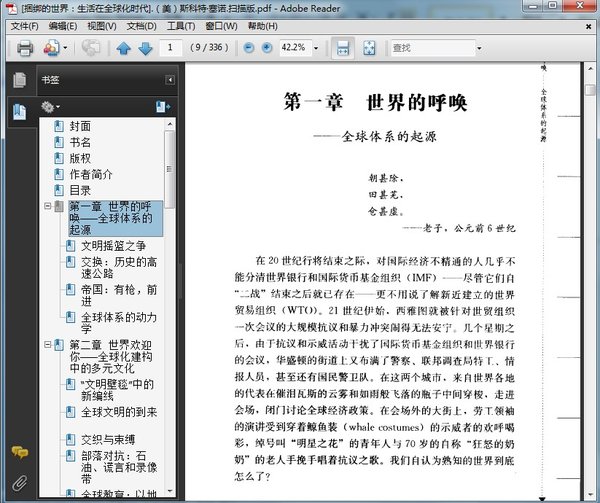Select the 目录 bookmark

pos(80,190)
